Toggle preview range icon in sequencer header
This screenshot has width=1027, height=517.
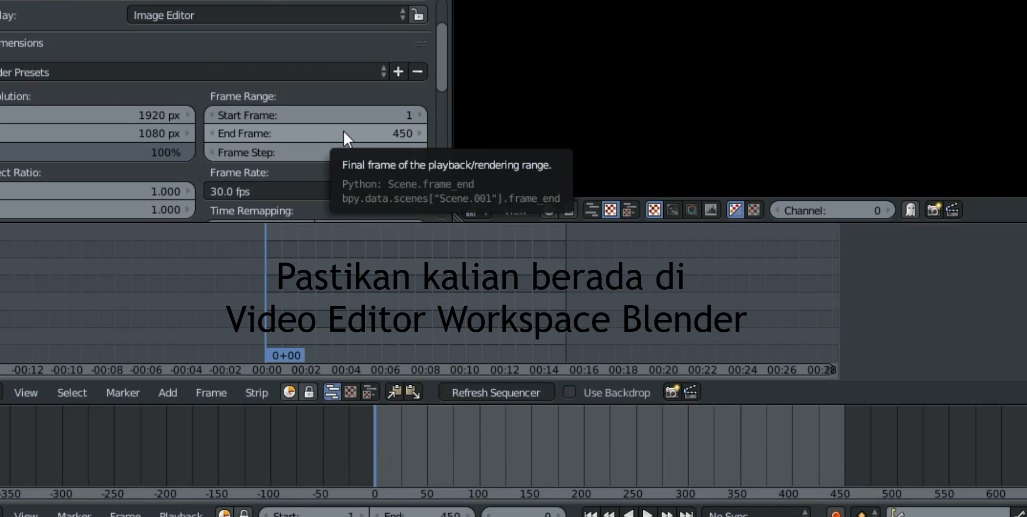click(289, 393)
